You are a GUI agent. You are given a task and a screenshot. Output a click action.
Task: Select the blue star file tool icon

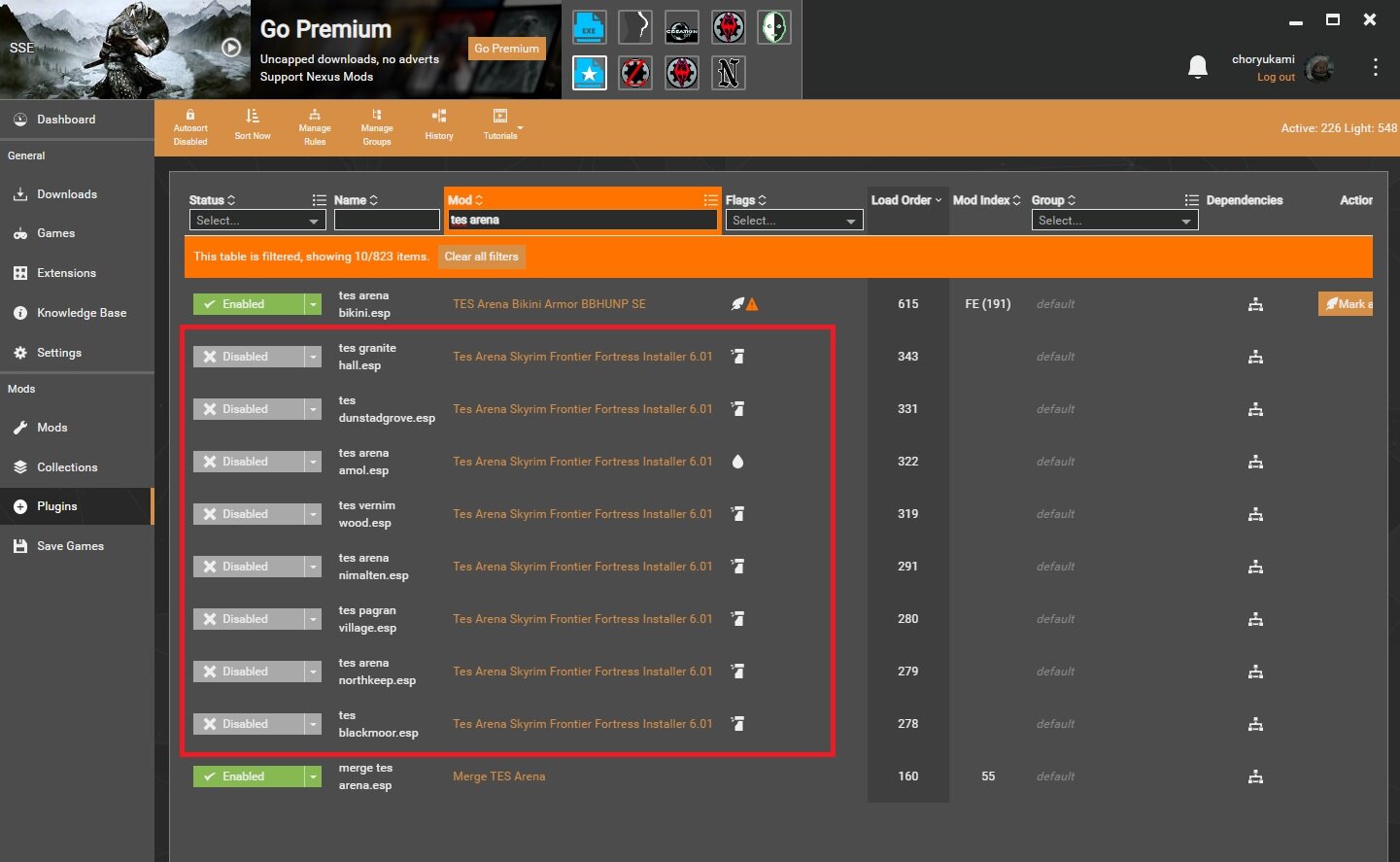589,73
